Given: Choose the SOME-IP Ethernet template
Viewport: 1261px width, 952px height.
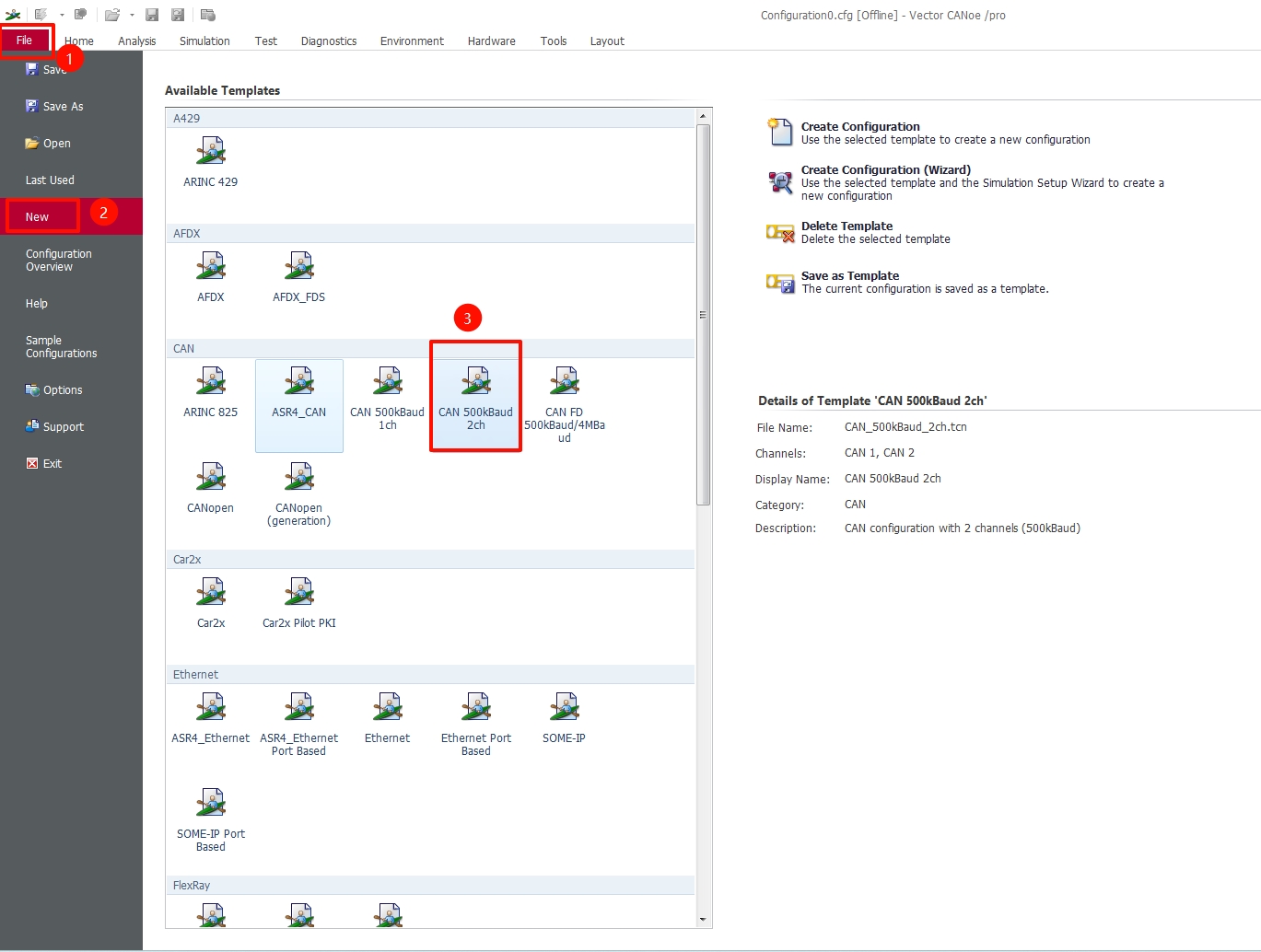Looking at the screenshot, I should (564, 707).
